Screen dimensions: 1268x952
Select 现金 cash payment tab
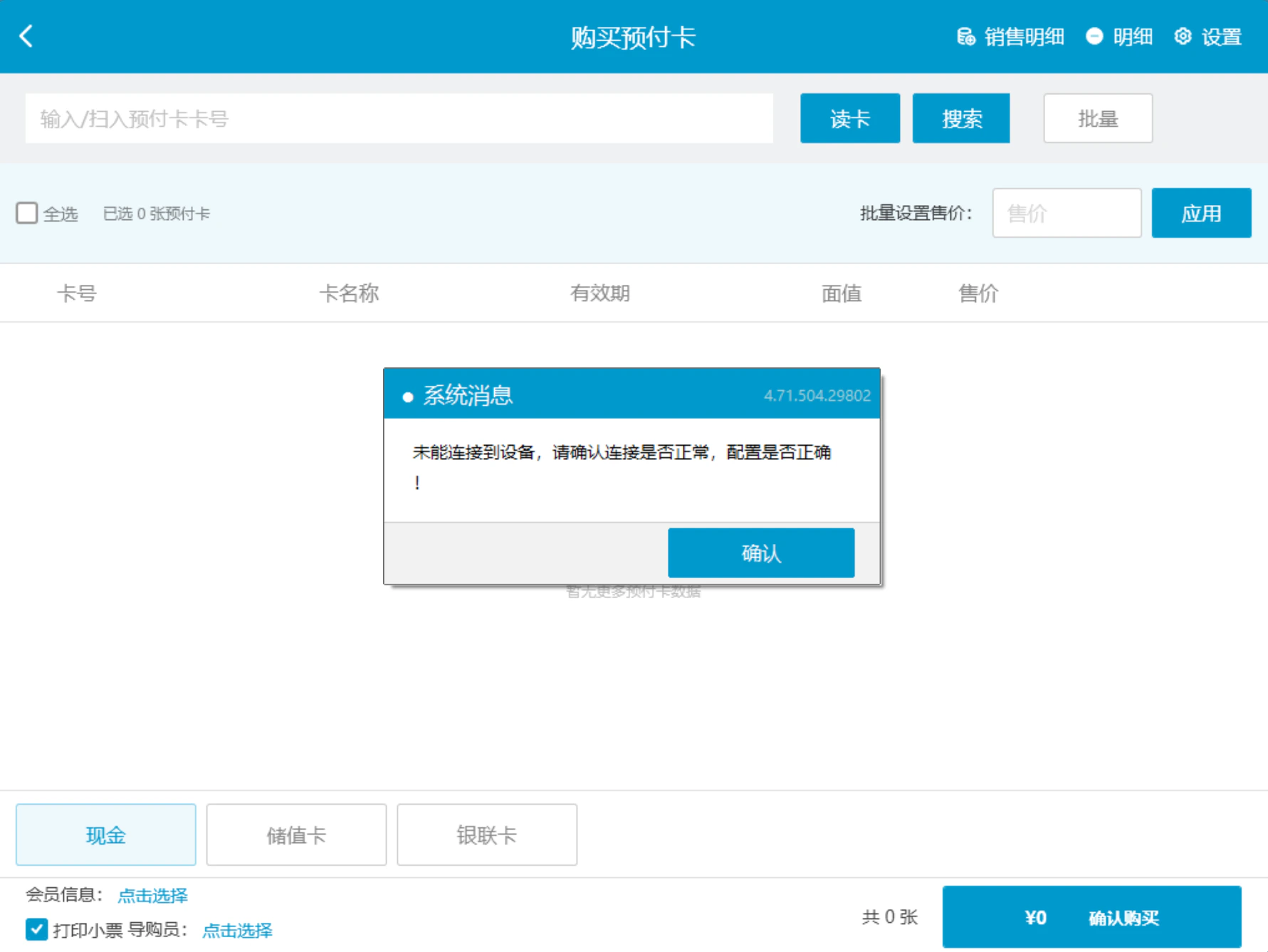point(106,835)
